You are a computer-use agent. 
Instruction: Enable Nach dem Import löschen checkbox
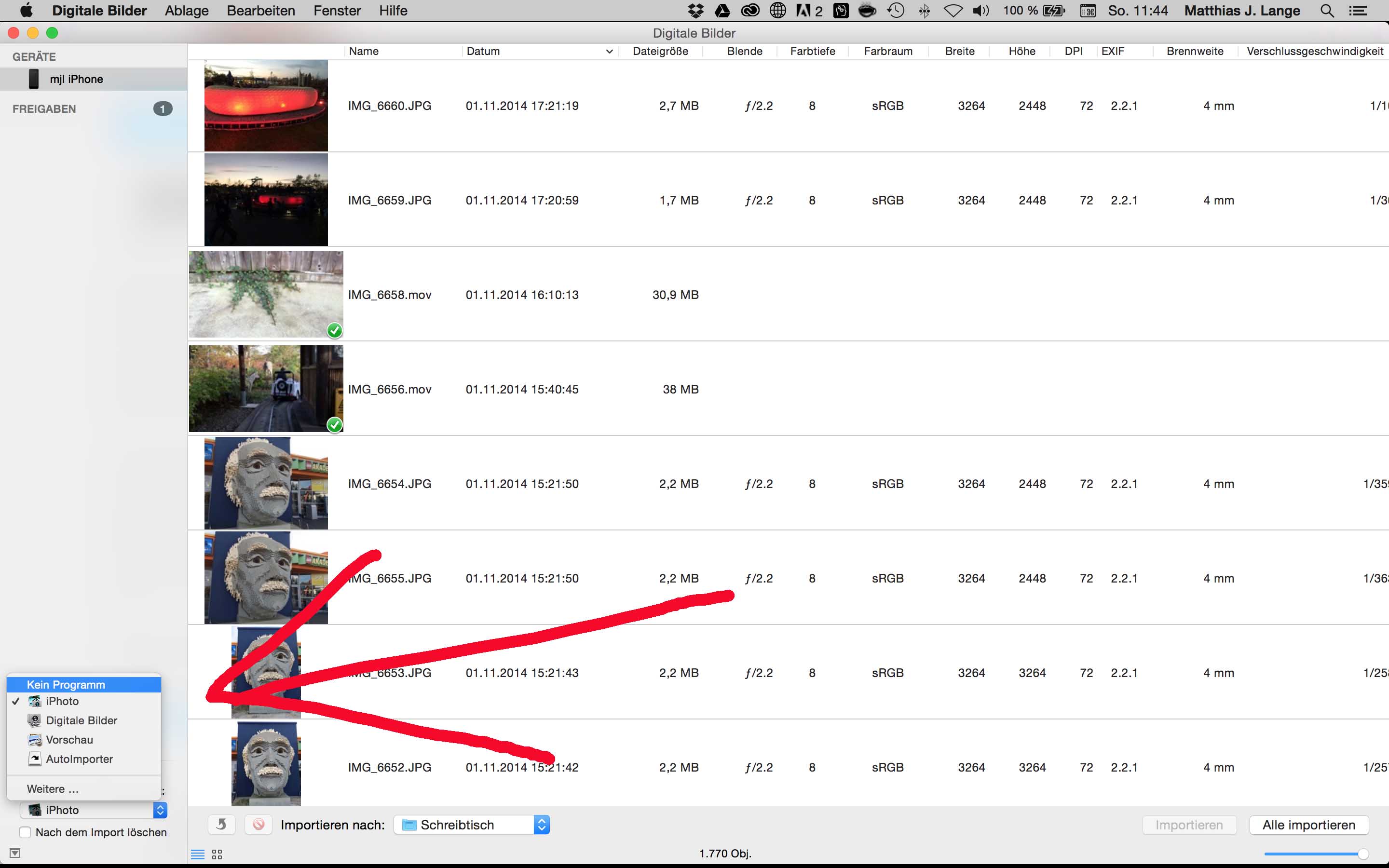pyautogui.click(x=25, y=832)
